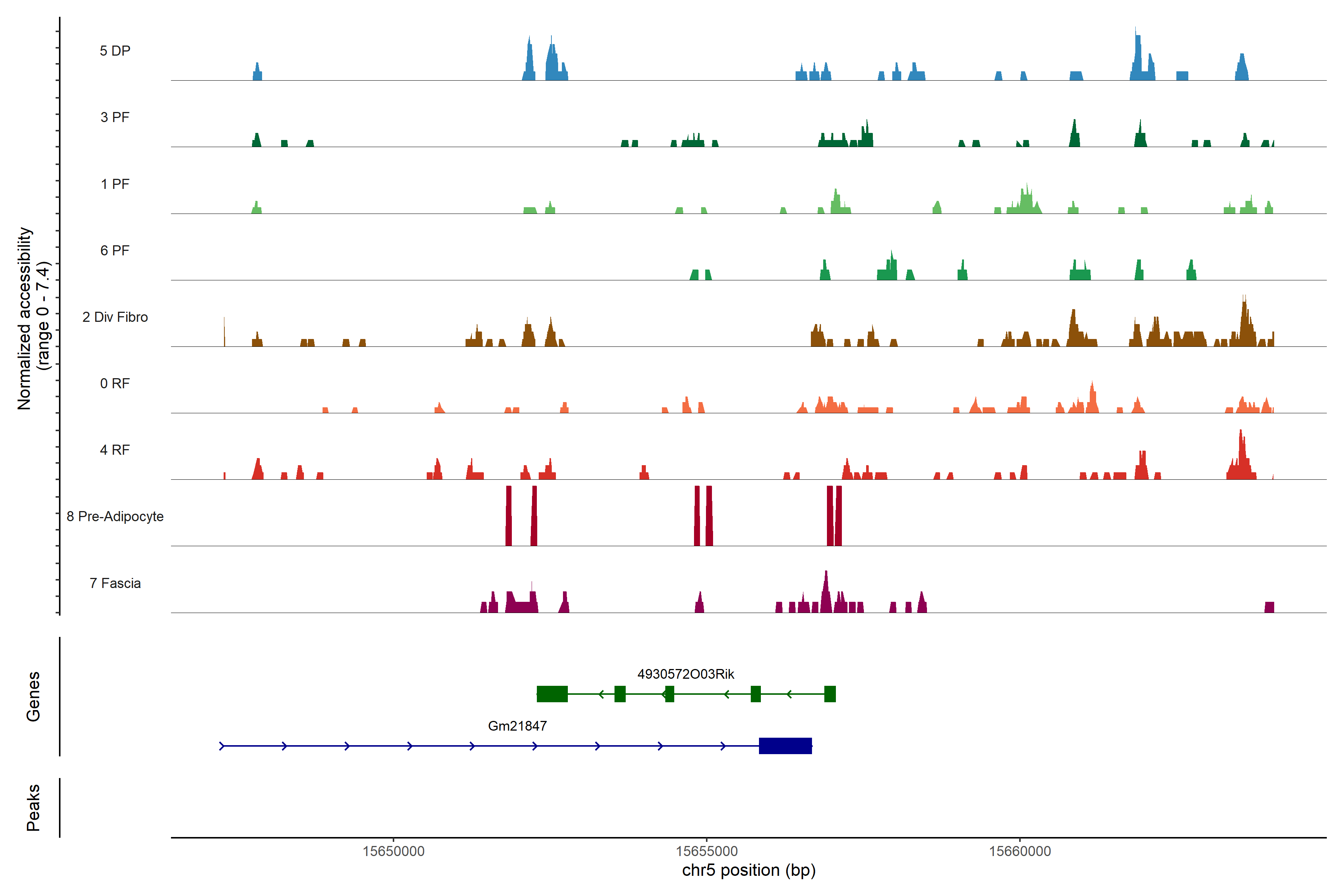Image resolution: width=1344 pixels, height=896 pixels.
Task: Click the 4 RF track label
Action: pyautogui.click(x=115, y=450)
